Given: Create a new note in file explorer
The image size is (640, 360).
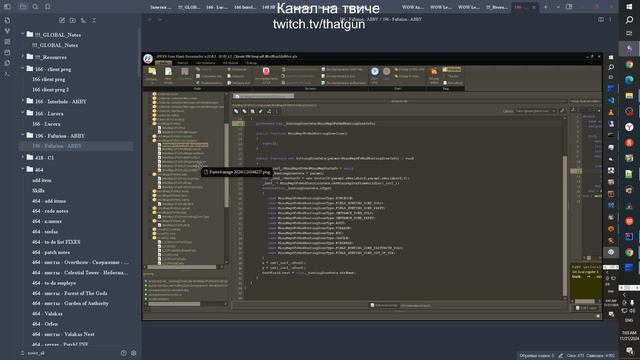Looking at the screenshot, I should pyautogui.click(x=62, y=20).
